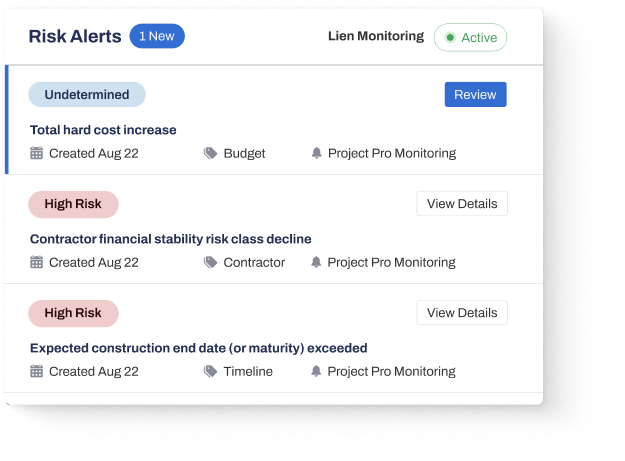Click the tag icon beside Contractor
Screen dimensions: 625x461
pos(210,262)
